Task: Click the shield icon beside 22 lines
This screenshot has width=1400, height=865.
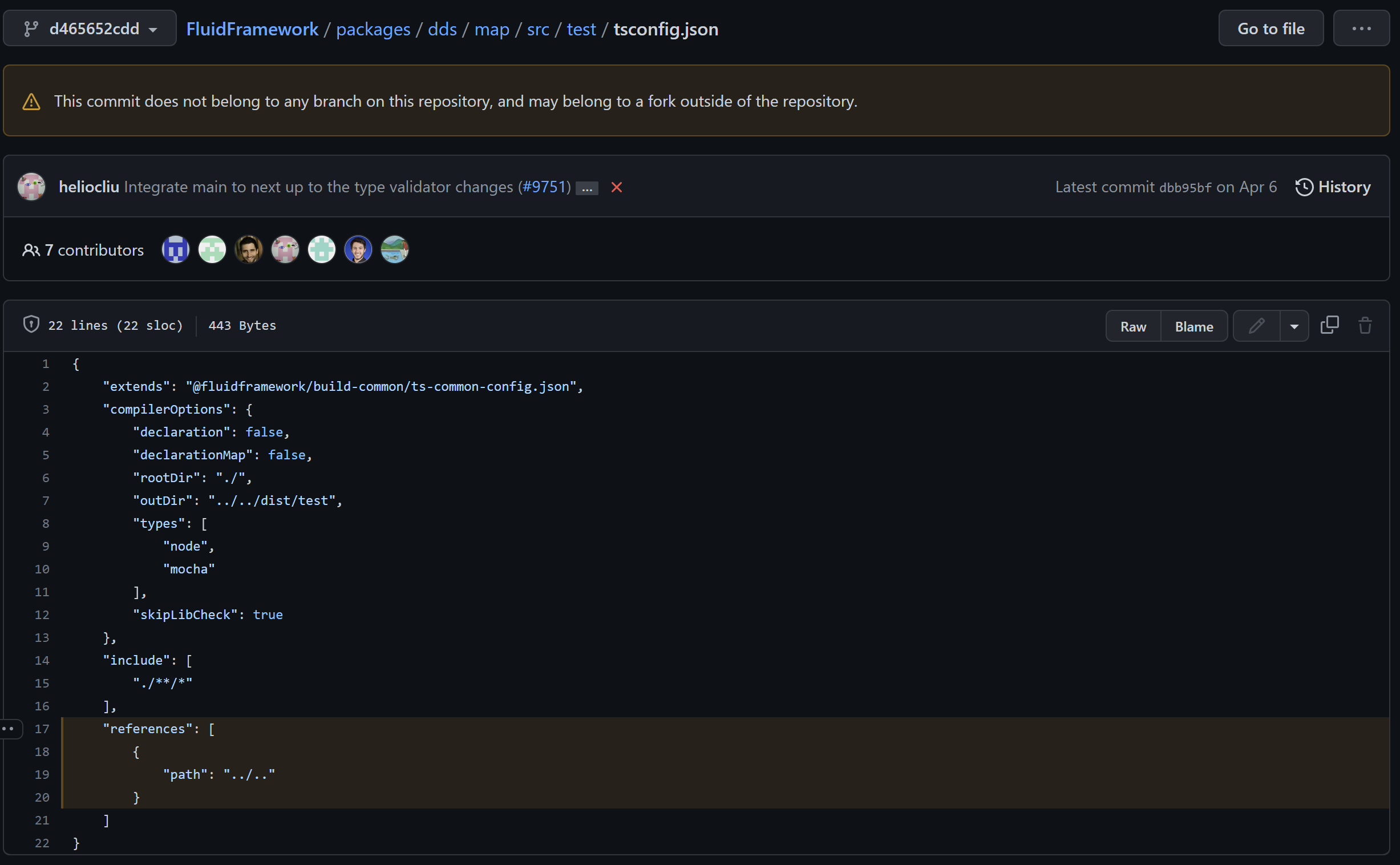Action: pyautogui.click(x=31, y=324)
